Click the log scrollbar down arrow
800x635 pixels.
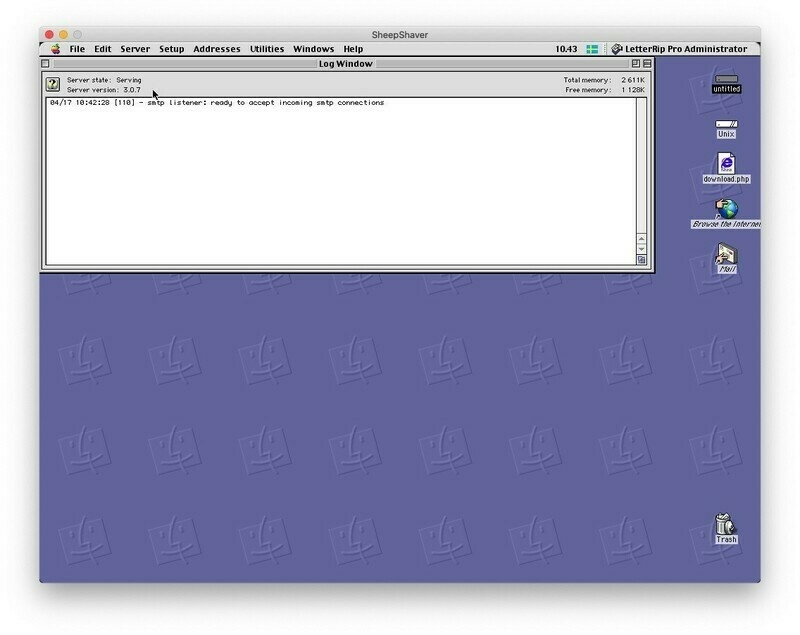pyautogui.click(x=641, y=247)
